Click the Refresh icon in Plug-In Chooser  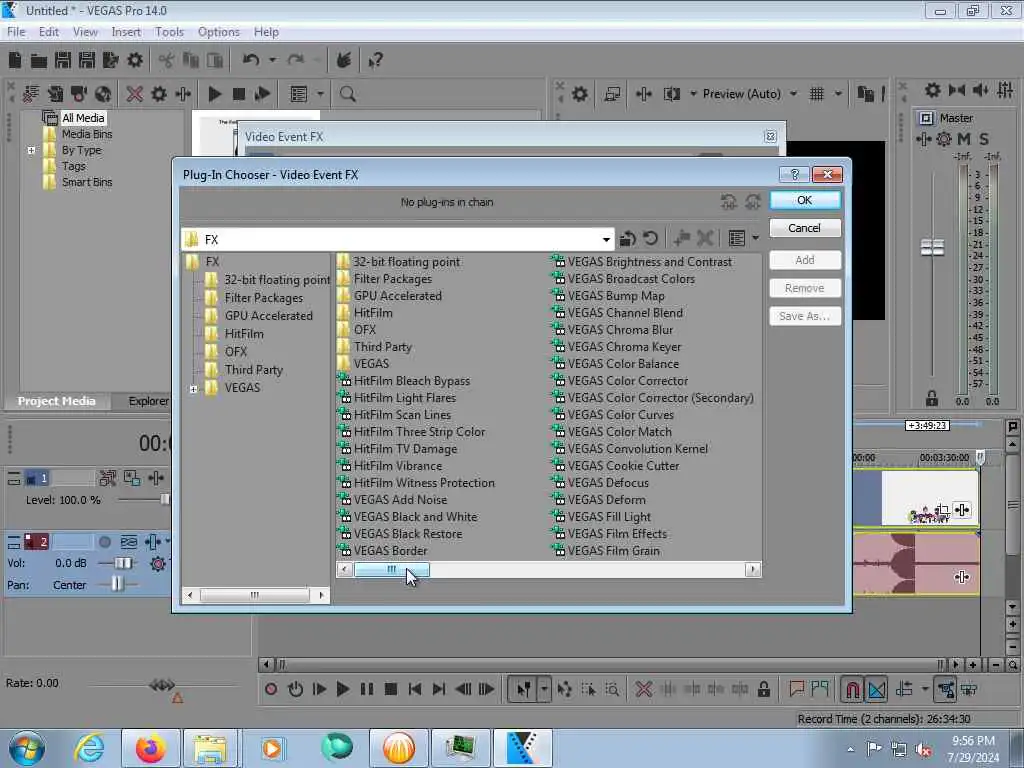pyautogui.click(x=650, y=238)
